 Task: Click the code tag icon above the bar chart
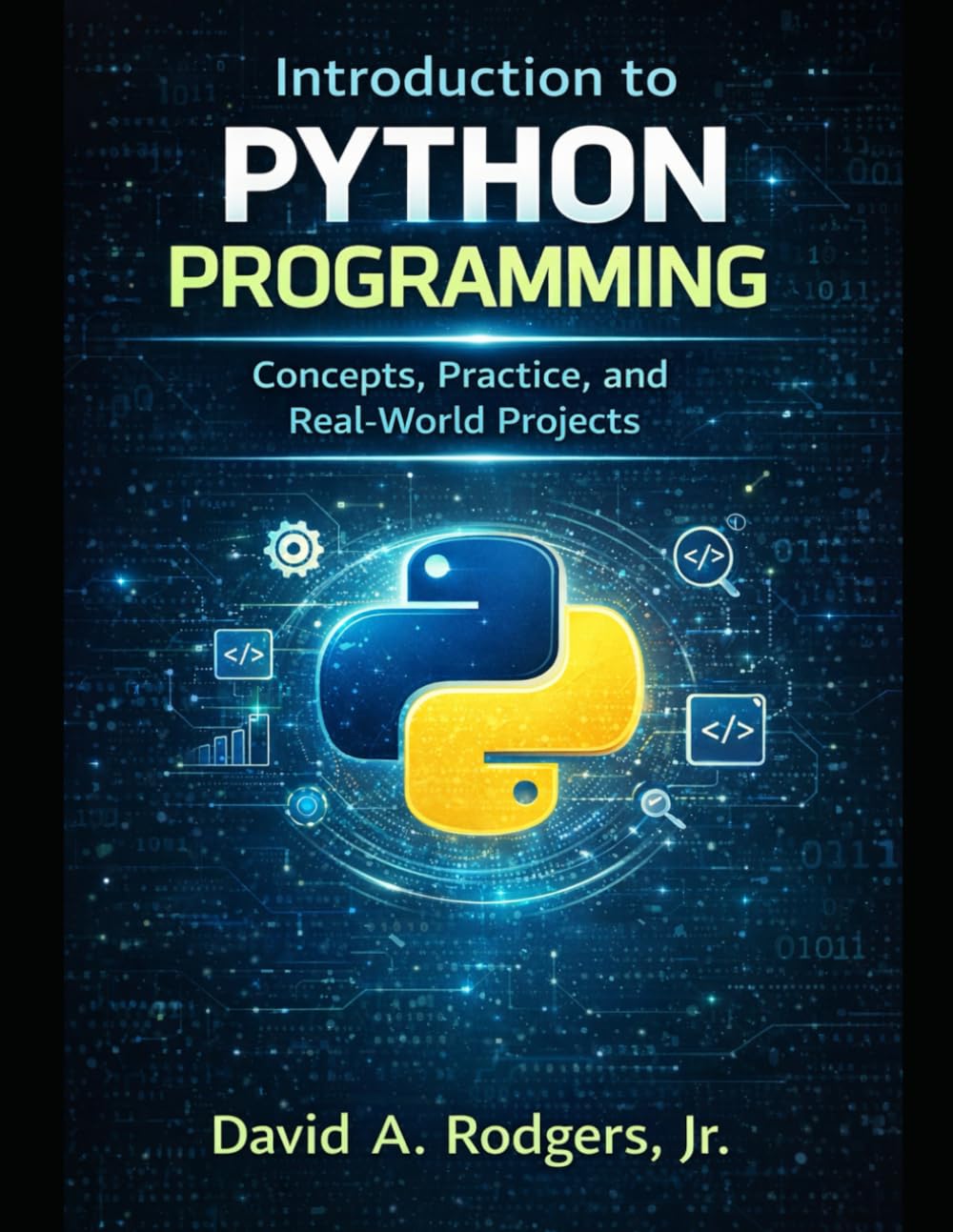click(x=243, y=655)
